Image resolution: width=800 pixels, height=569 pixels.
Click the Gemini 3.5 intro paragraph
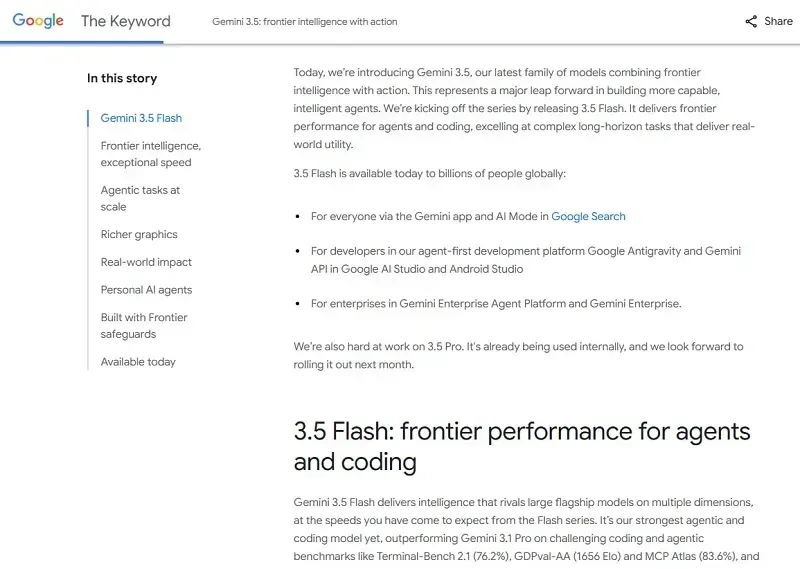(x=524, y=108)
